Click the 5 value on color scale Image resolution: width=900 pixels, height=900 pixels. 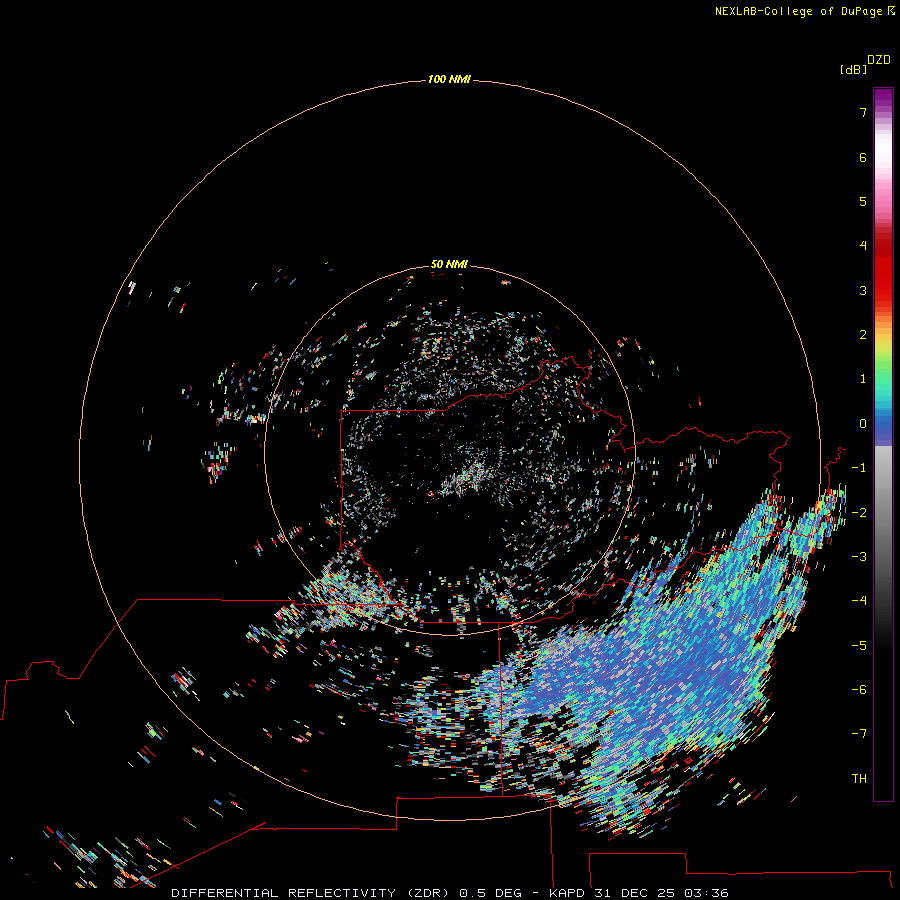point(863,201)
